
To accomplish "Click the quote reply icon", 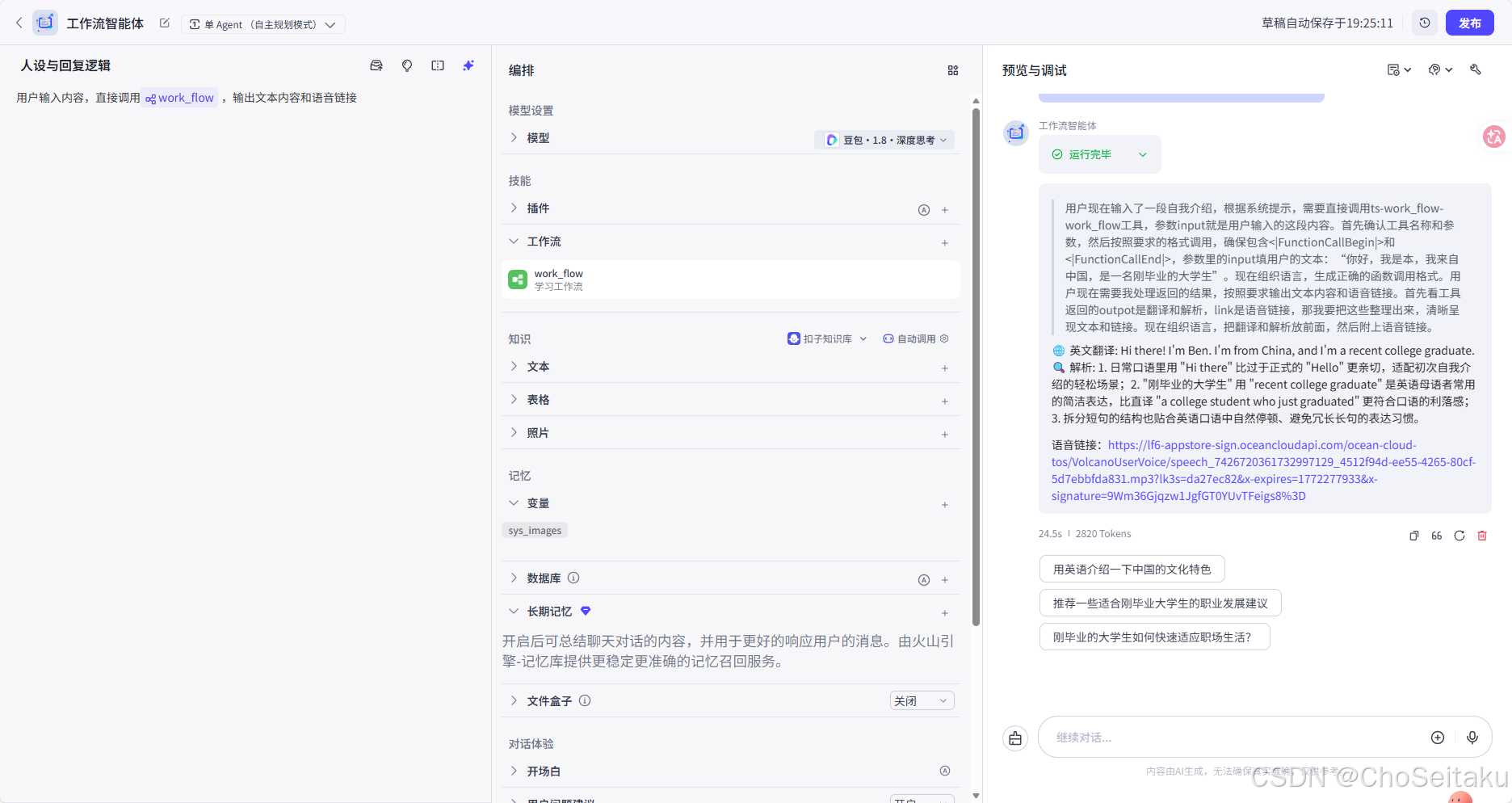I will pos(1437,536).
